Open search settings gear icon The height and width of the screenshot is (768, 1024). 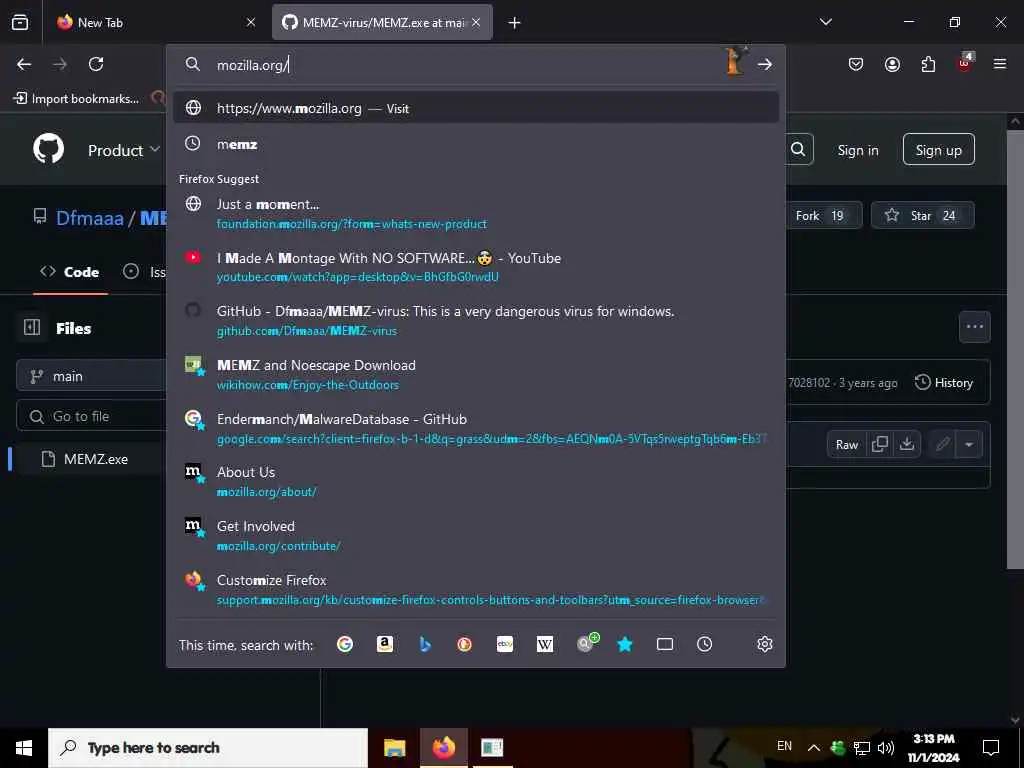[765, 644]
